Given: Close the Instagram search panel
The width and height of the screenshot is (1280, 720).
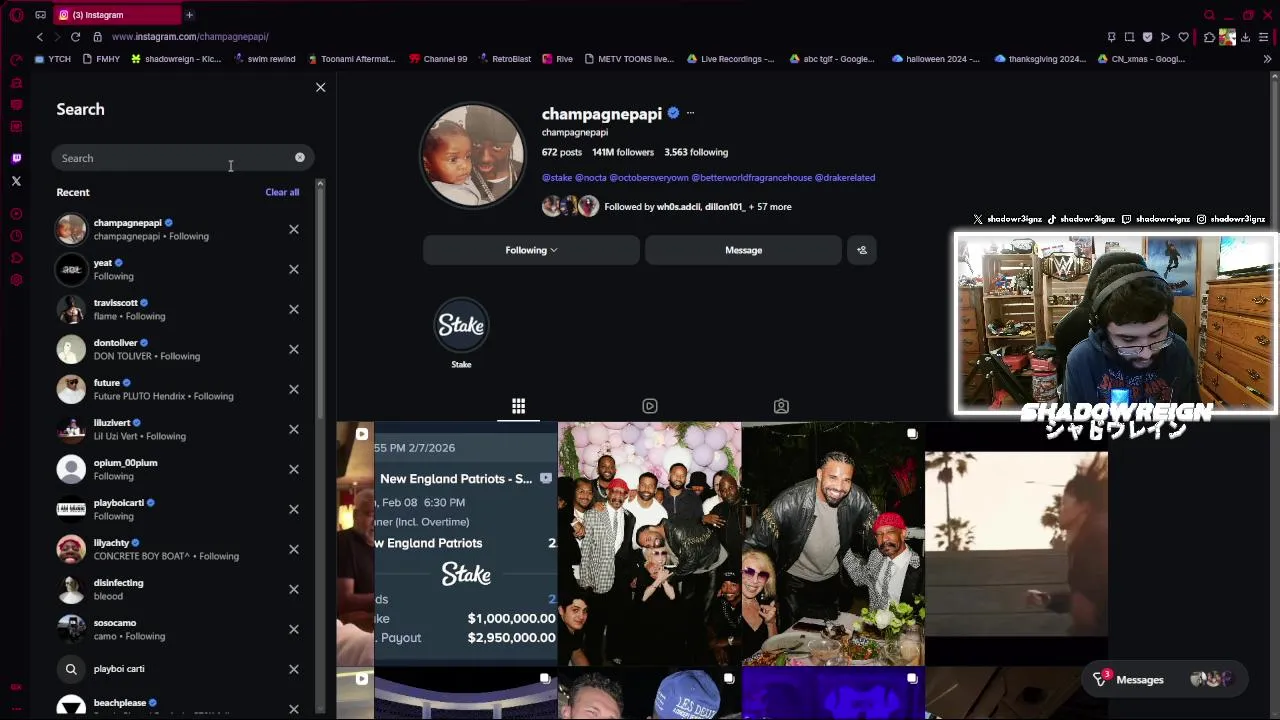Looking at the screenshot, I should (x=320, y=88).
